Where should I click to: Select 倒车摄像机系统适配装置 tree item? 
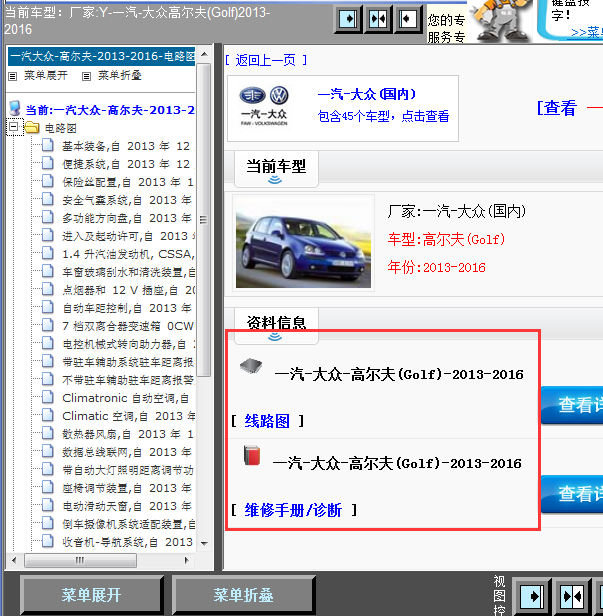click(128, 524)
